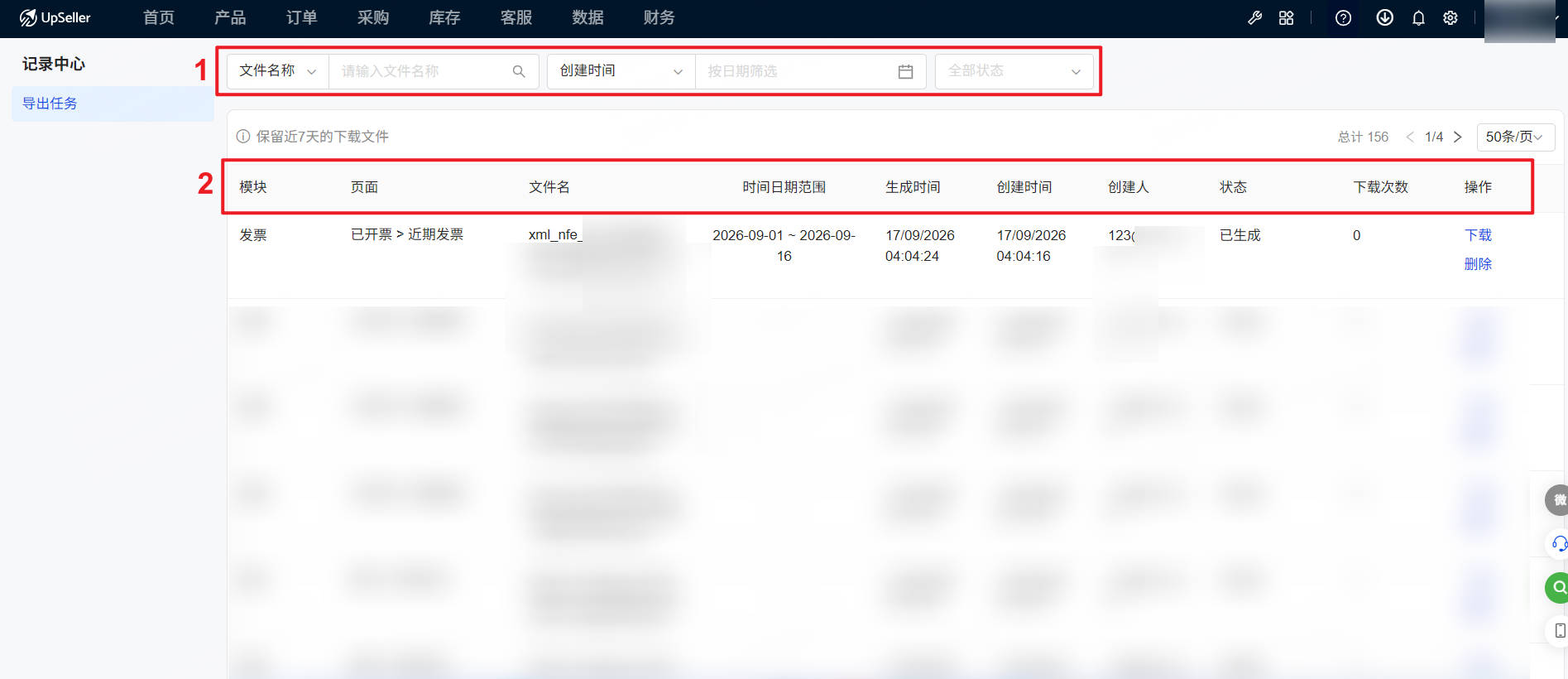Go to the previous page arrow
Screen dimensions: 1568x679
coord(1410,137)
